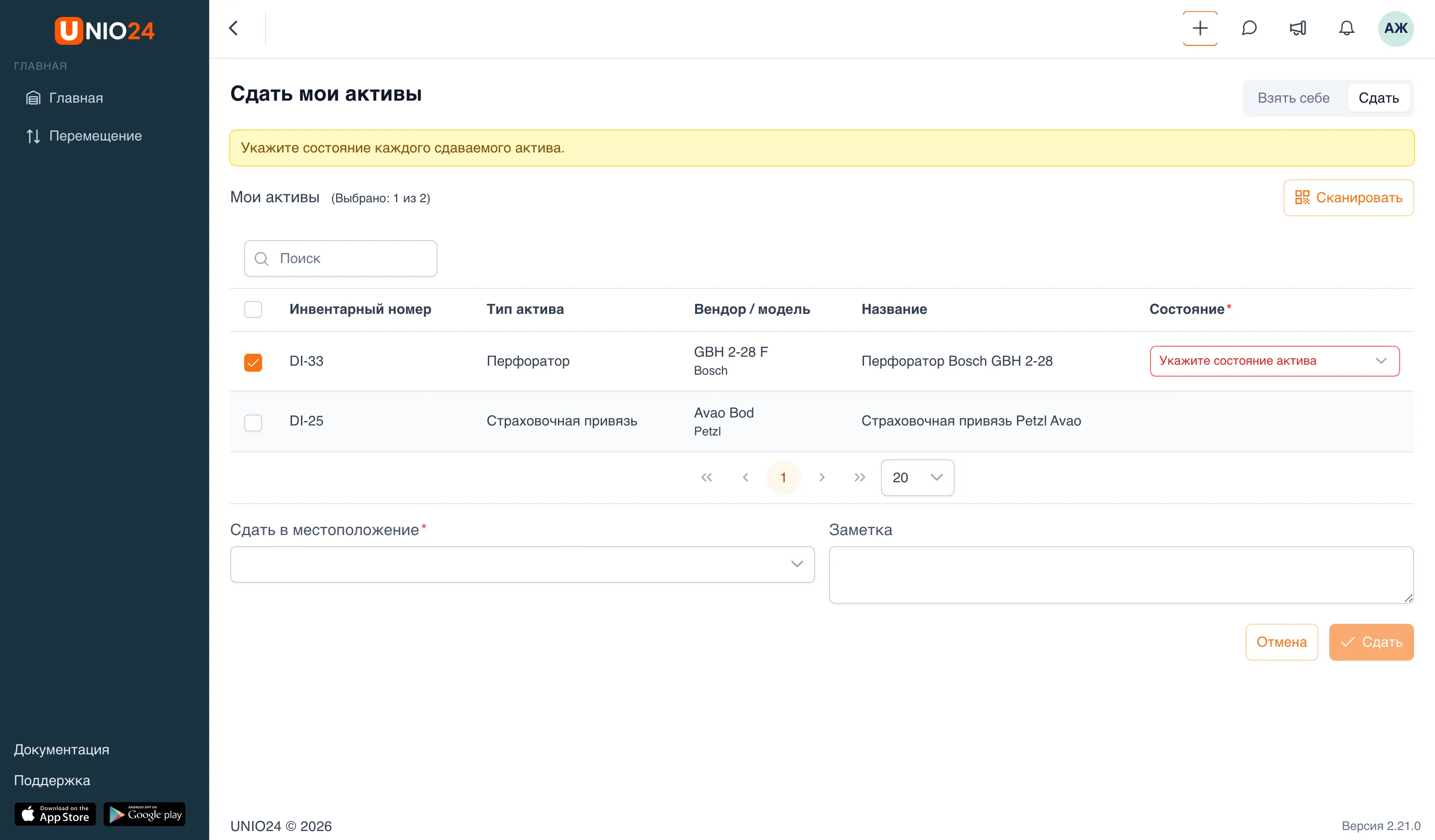The height and width of the screenshot is (840, 1435).
Task: Open the АЖ user avatar menu
Action: click(1396, 28)
